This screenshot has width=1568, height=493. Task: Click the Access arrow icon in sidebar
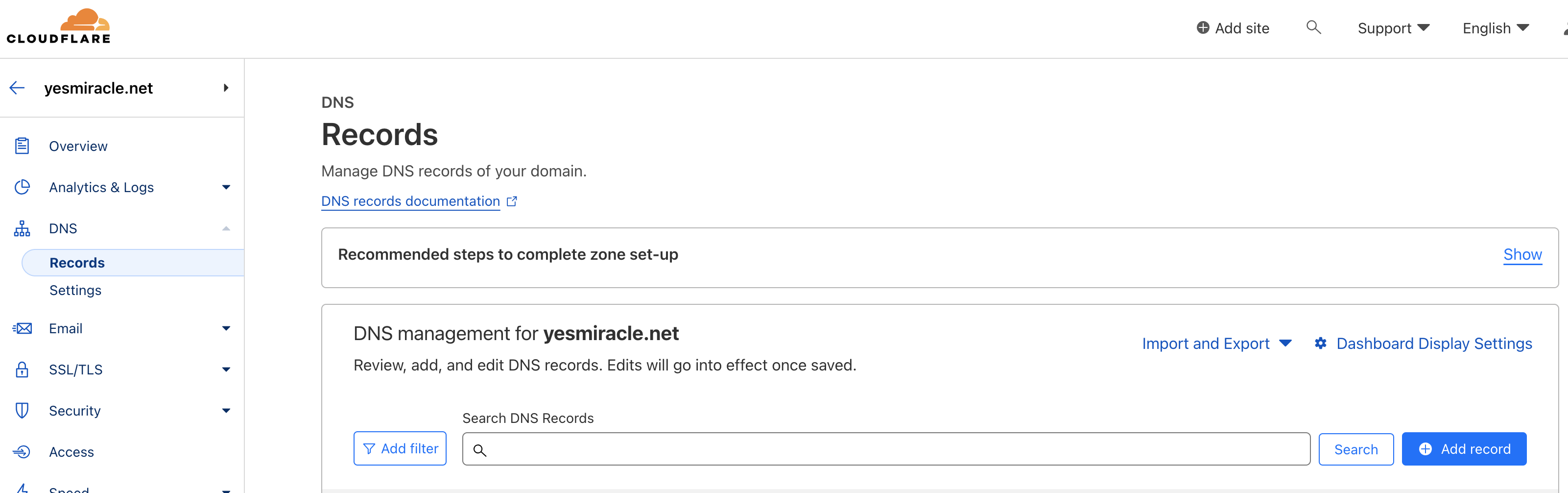tap(22, 451)
